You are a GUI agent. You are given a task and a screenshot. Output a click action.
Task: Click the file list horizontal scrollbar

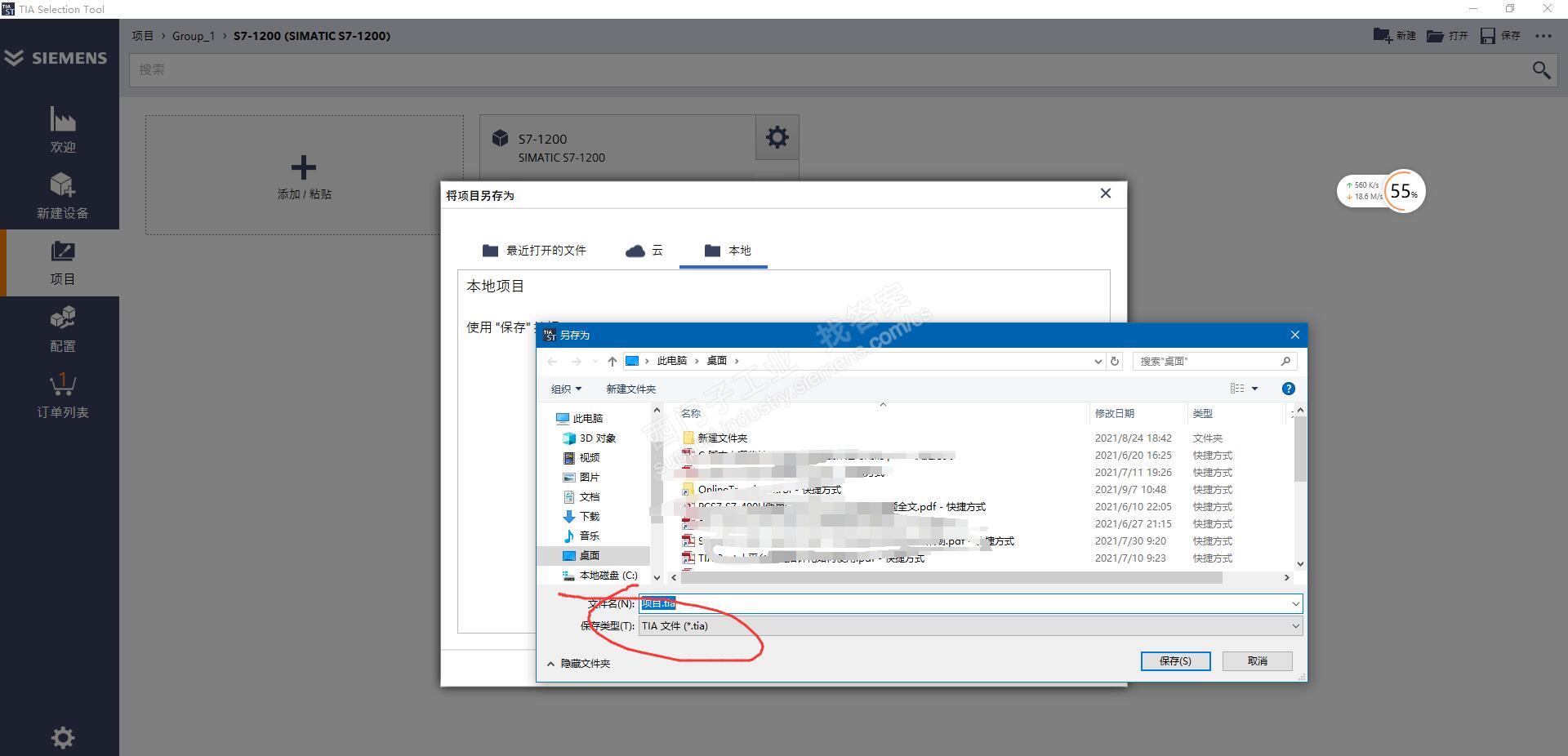click(951, 578)
